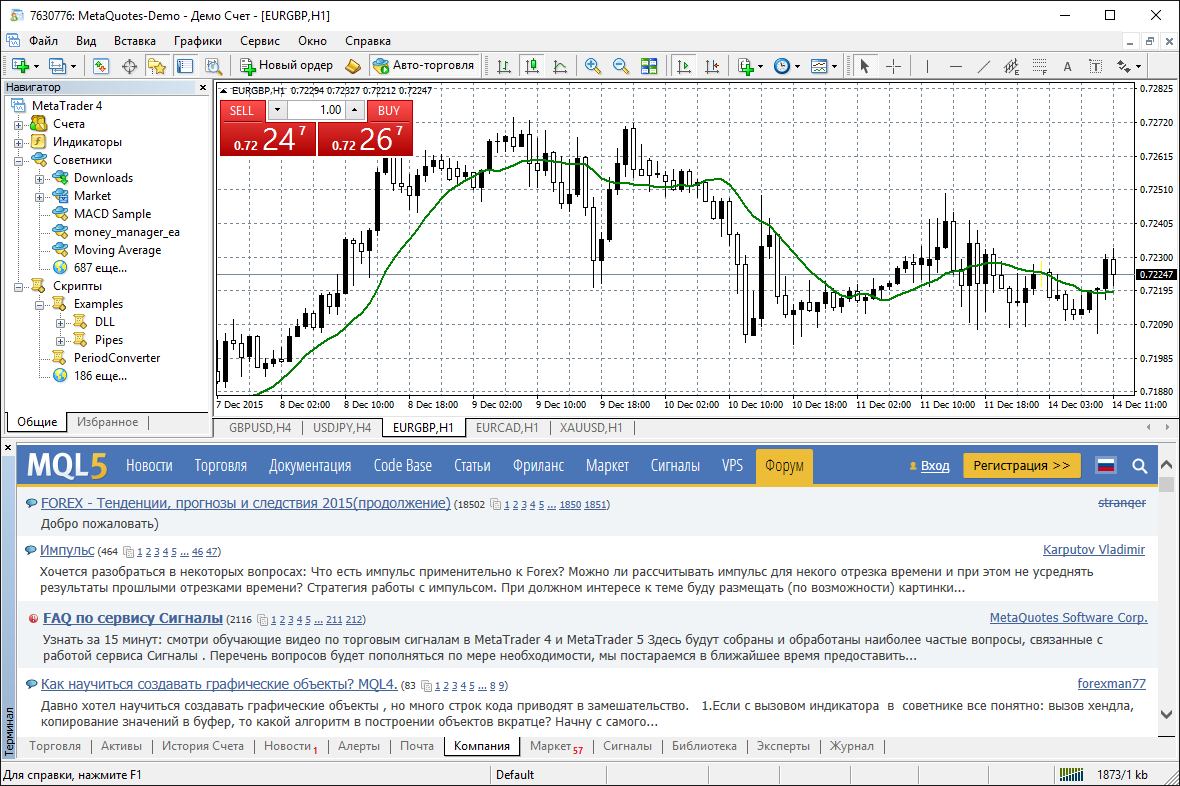
Task: Open the Сервис menu
Action: (x=260, y=41)
